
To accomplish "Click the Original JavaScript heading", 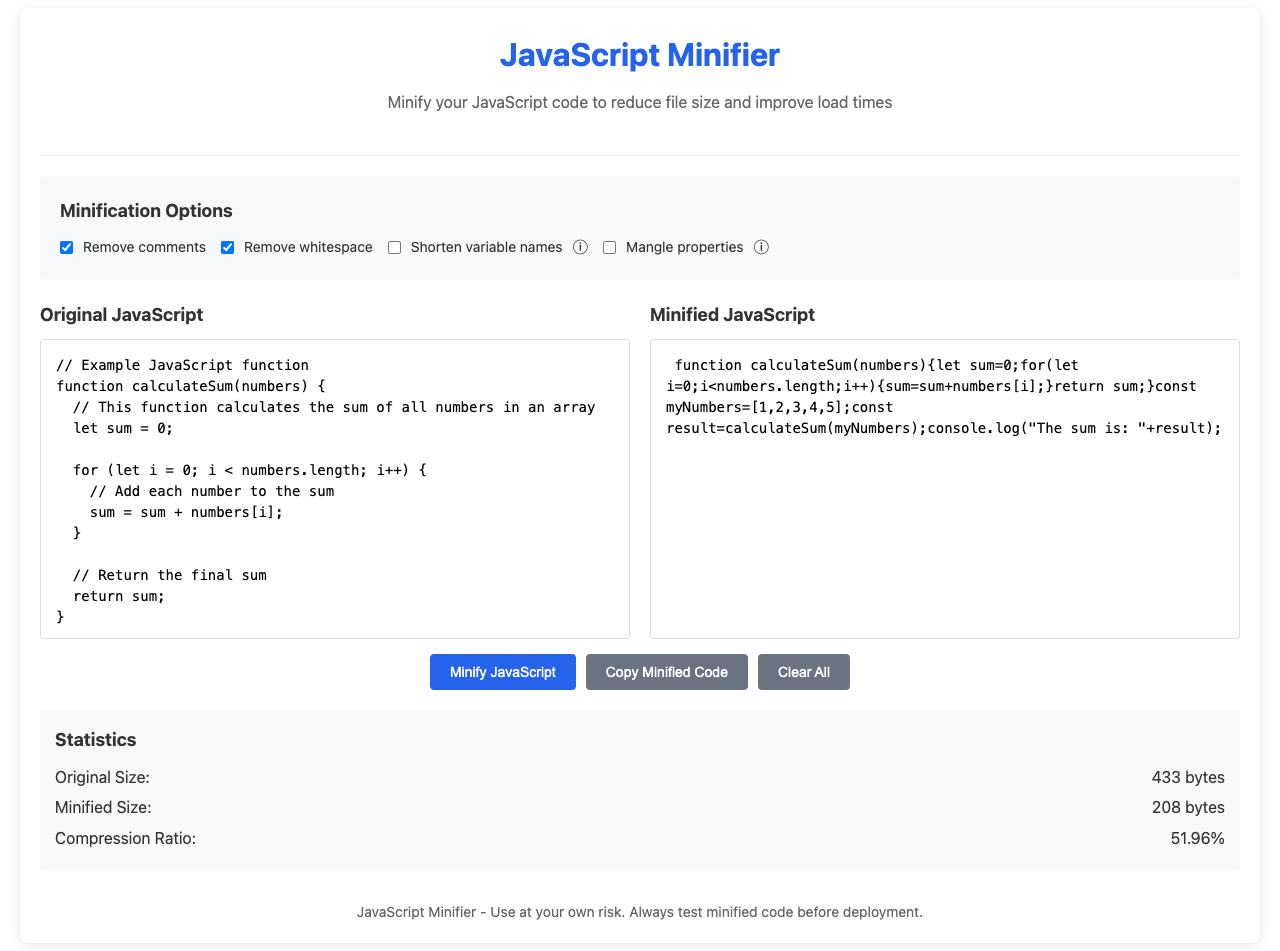I will [x=121, y=315].
